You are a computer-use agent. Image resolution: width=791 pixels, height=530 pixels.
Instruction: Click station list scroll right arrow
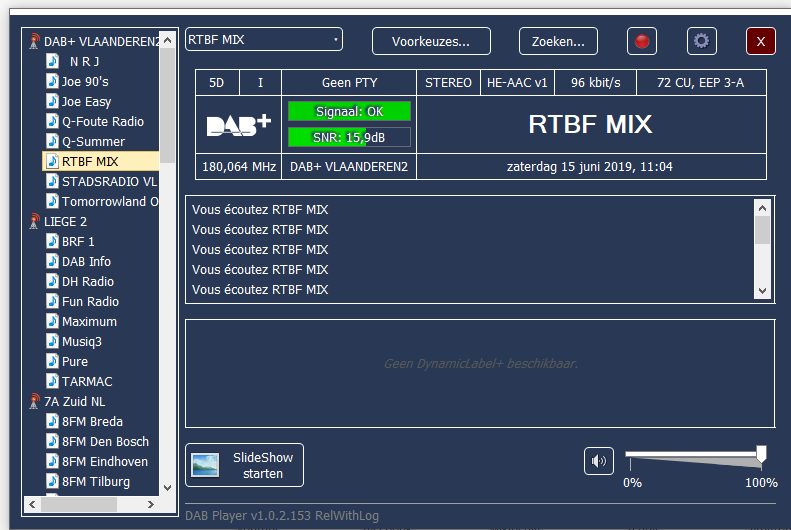[x=150, y=504]
